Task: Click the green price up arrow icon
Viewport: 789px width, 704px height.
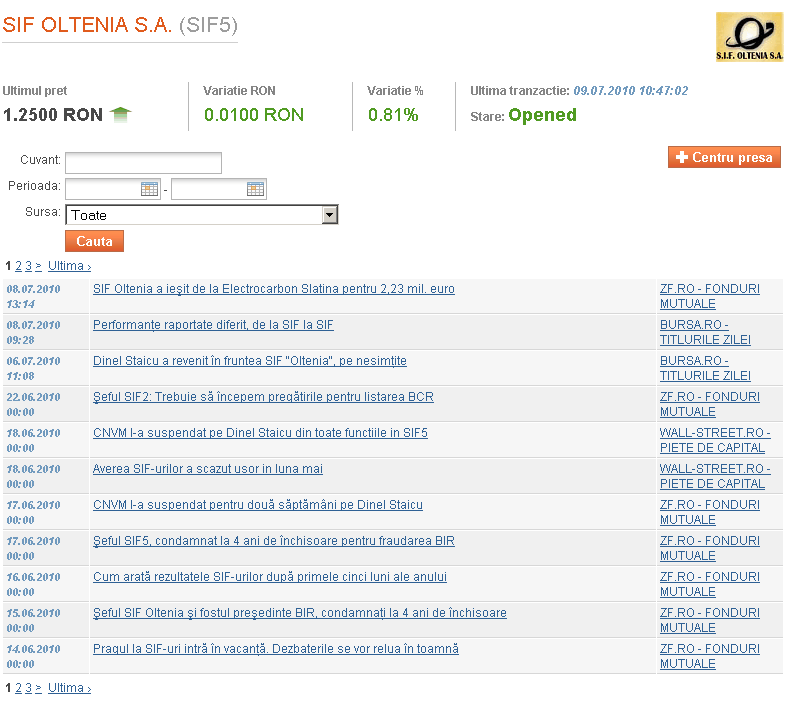Action: click(121, 115)
